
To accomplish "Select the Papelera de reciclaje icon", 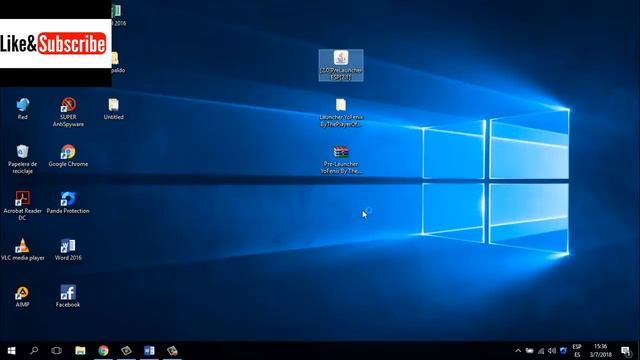I will (22, 159).
